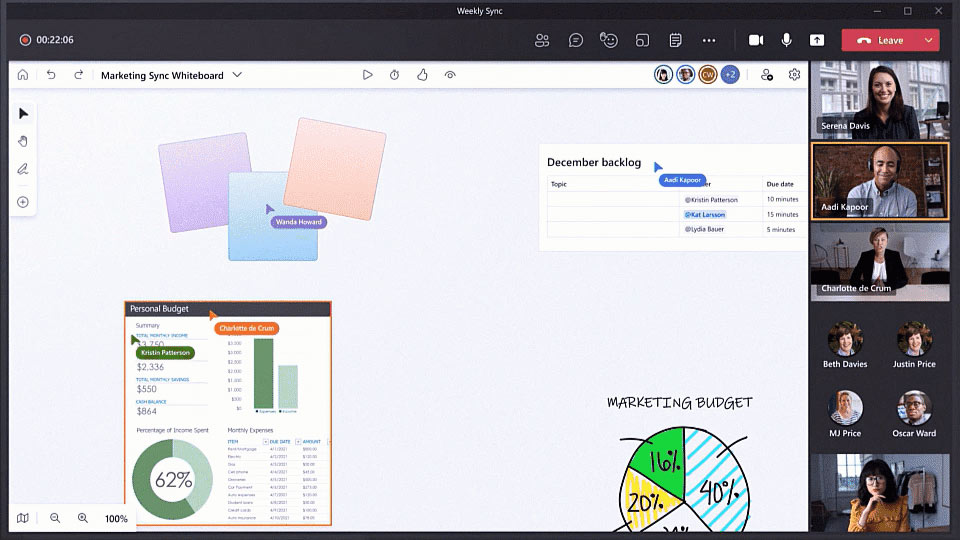Image resolution: width=960 pixels, height=540 pixels.
Task: Click the 100% zoom level value
Action: pos(116,519)
